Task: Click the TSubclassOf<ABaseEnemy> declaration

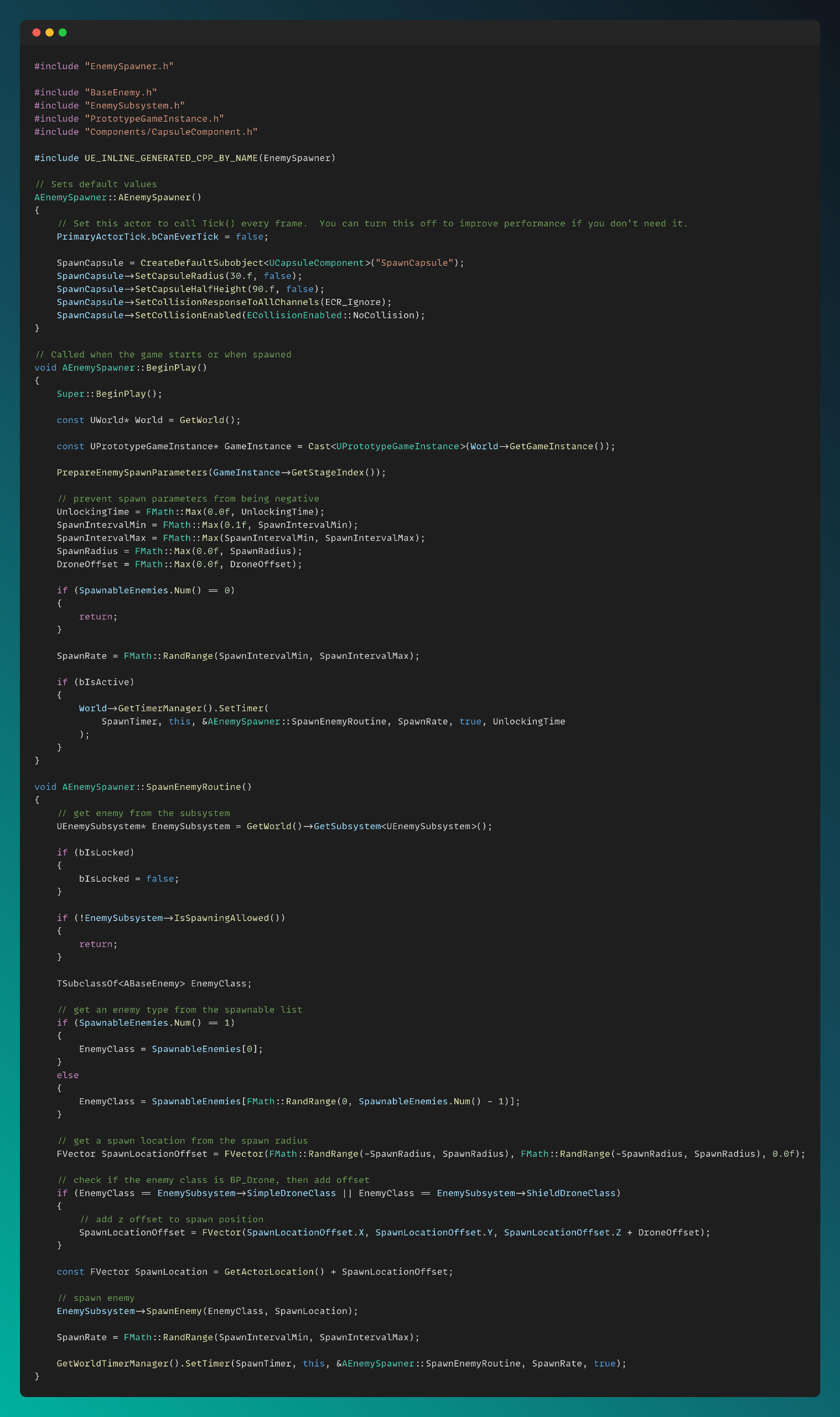Action: pyautogui.click(x=121, y=984)
